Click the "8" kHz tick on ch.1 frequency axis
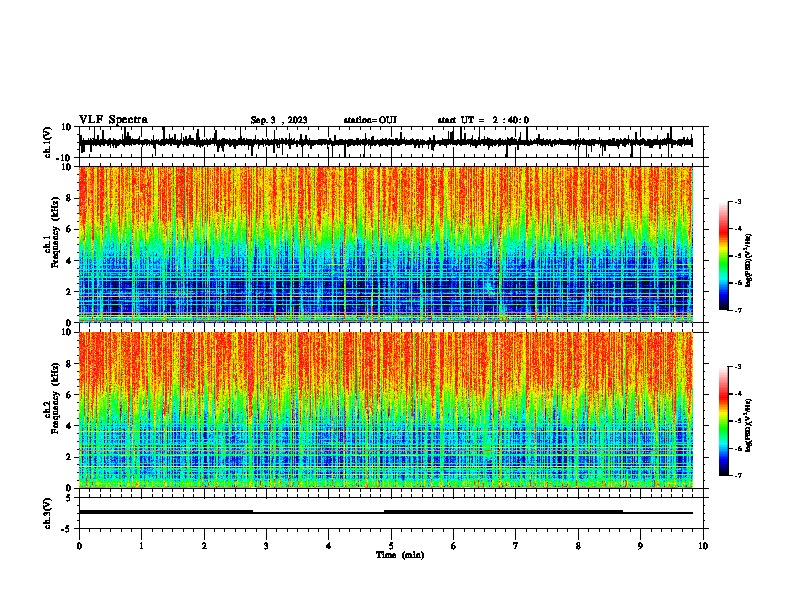The width and height of the screenshot is (792, 612). 69,198
